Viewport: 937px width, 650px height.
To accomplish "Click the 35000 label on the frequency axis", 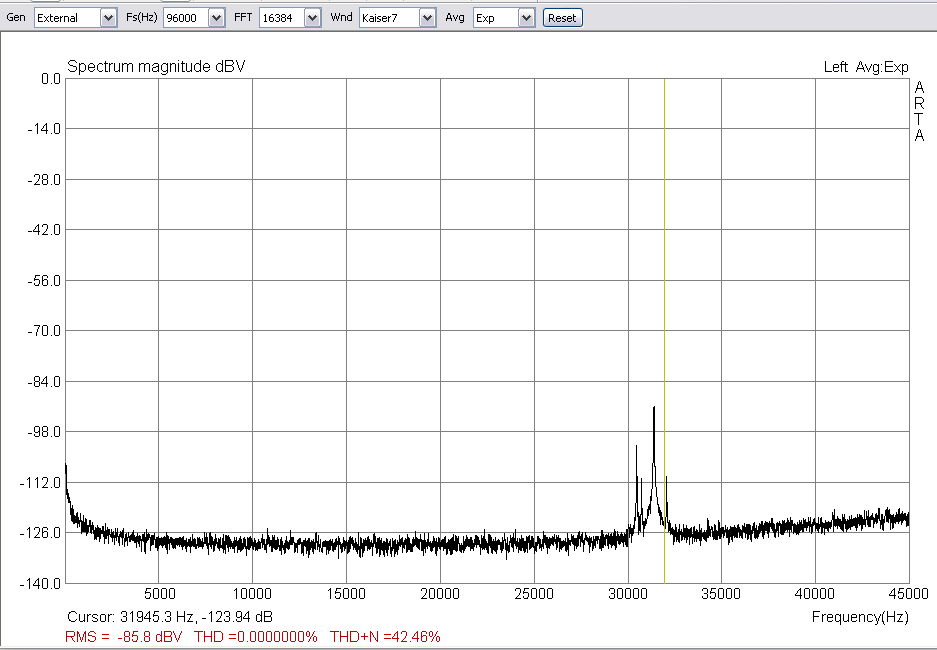I will point(721,594).
